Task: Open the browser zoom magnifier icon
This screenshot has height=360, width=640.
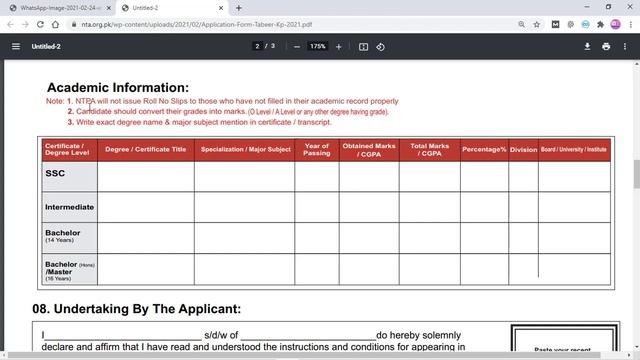Action: (x=521, y=24)
